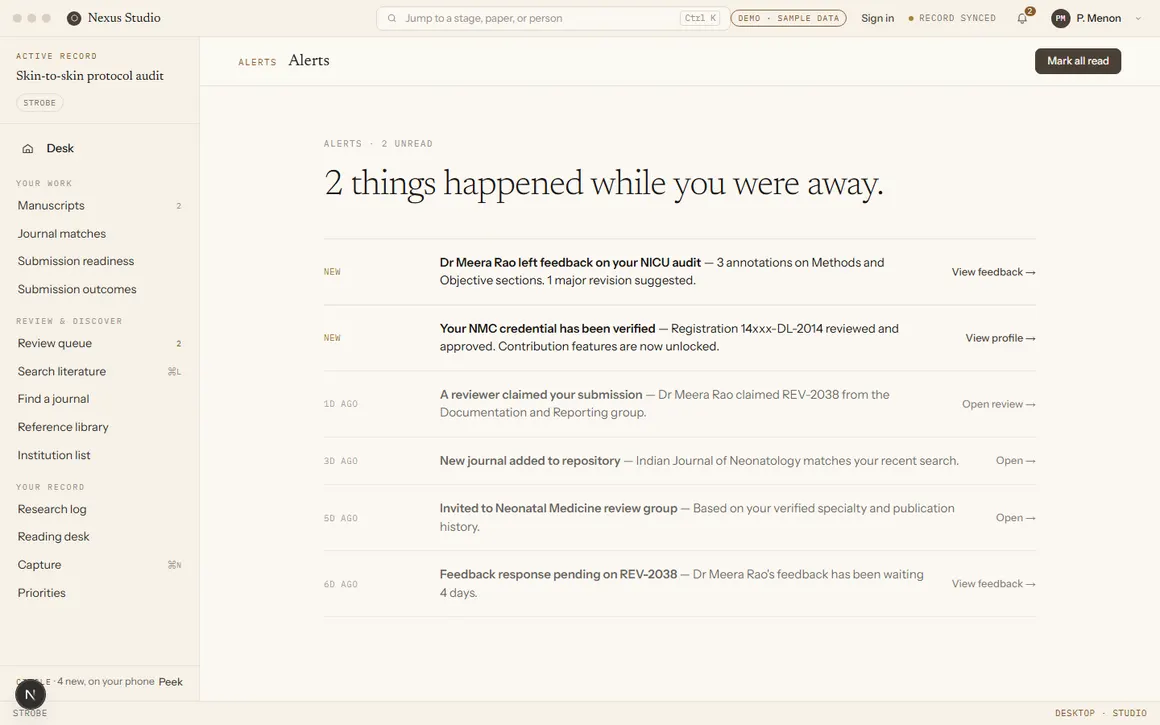Click the STROBE tag under active record
Viewport: 1160px width, 725px height.
pyautogui.click(x=39, y=103)
